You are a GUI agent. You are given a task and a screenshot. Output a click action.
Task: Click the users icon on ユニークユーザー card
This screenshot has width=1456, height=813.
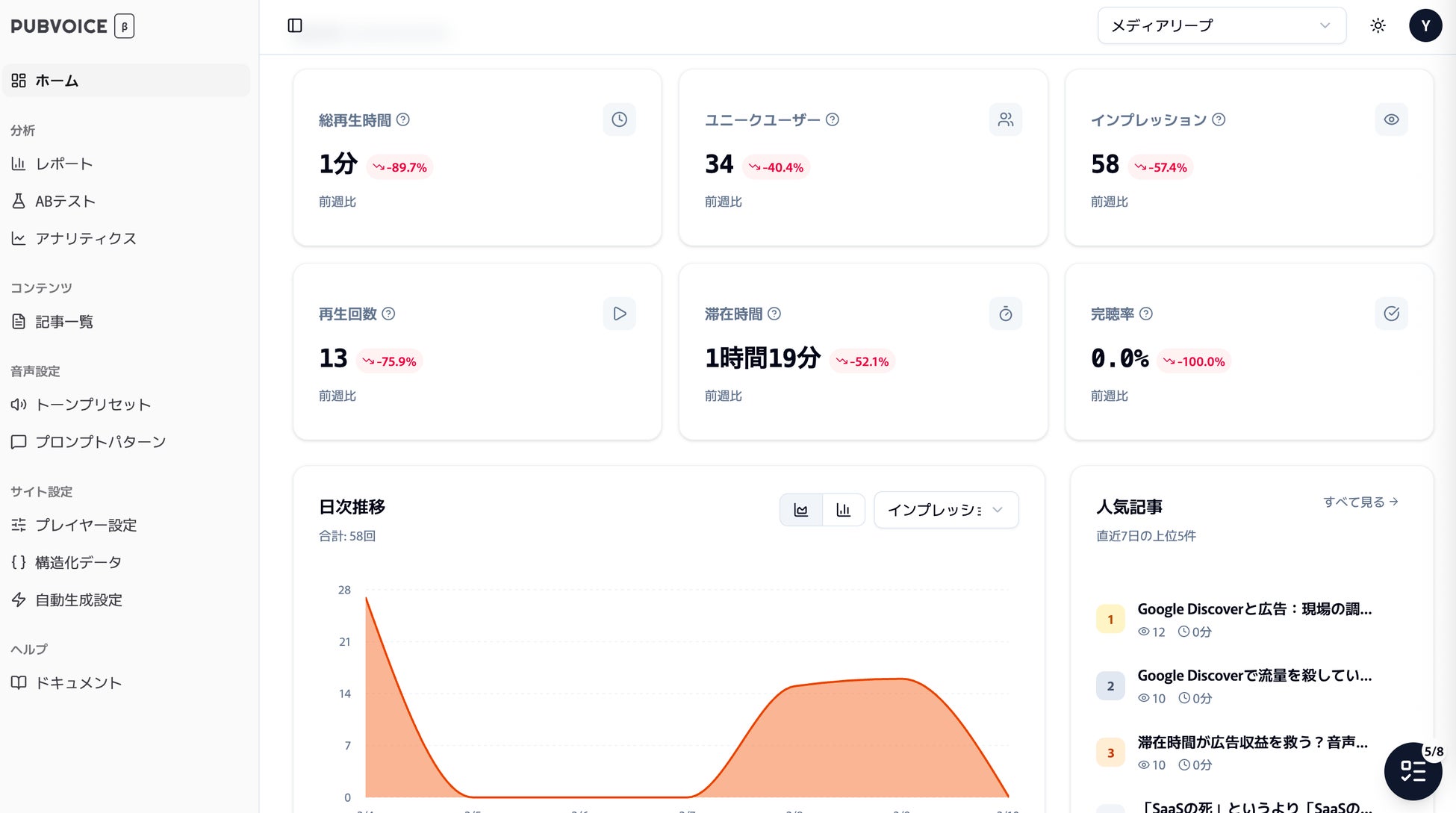point(1005,119)
